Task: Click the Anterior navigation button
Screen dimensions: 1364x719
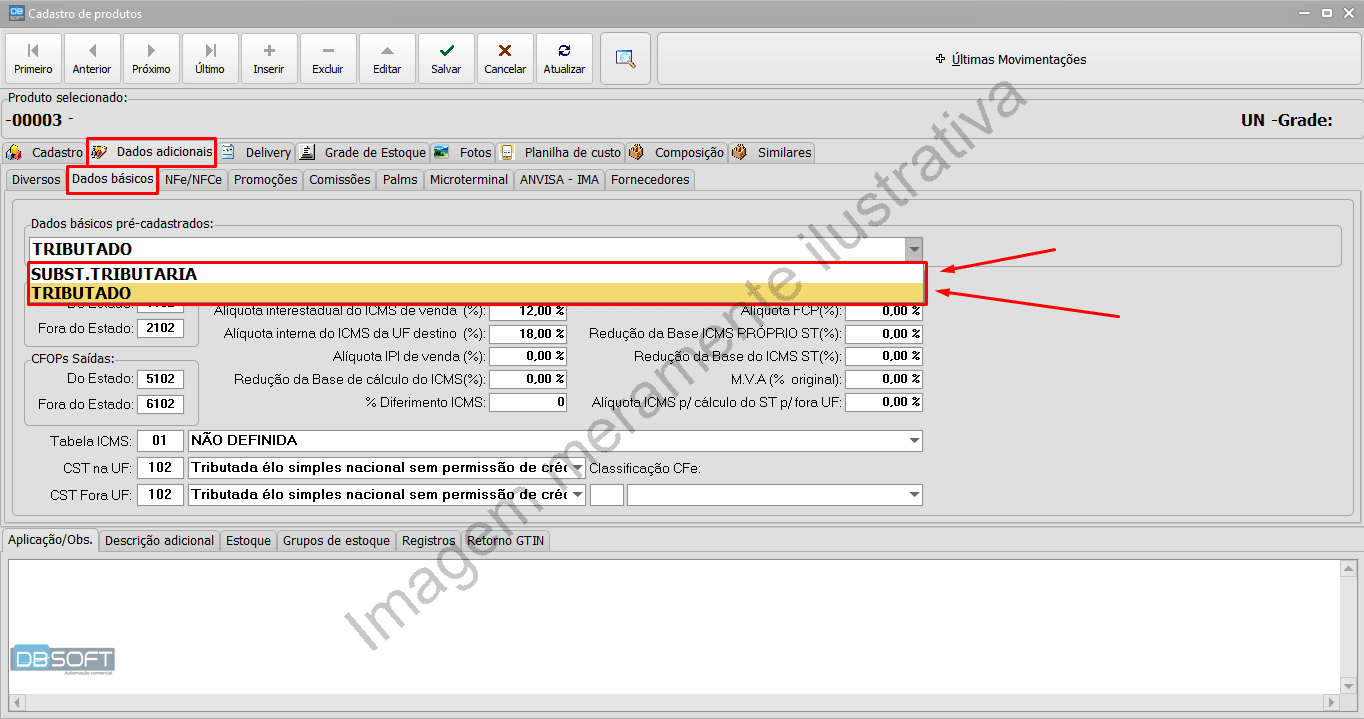Action: click(92, 59)
